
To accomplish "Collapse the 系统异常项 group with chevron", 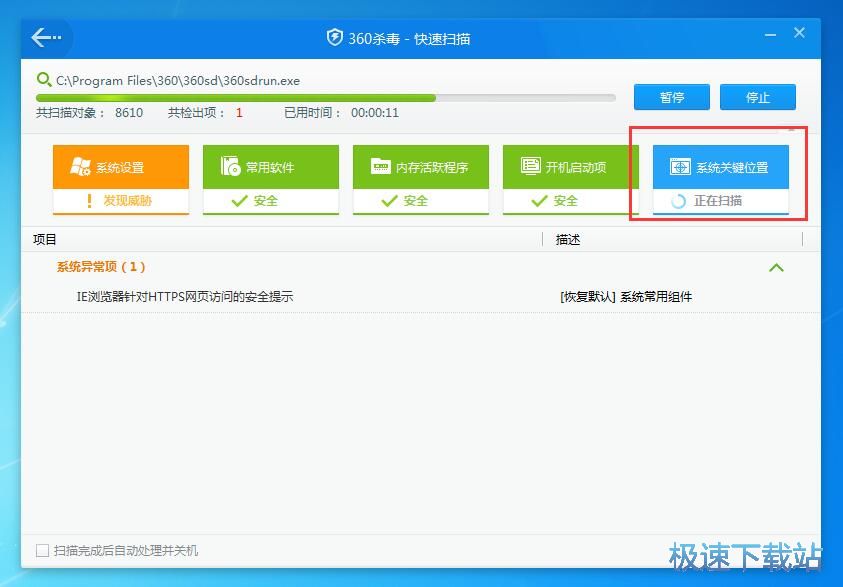I will [x=776, y=267].
